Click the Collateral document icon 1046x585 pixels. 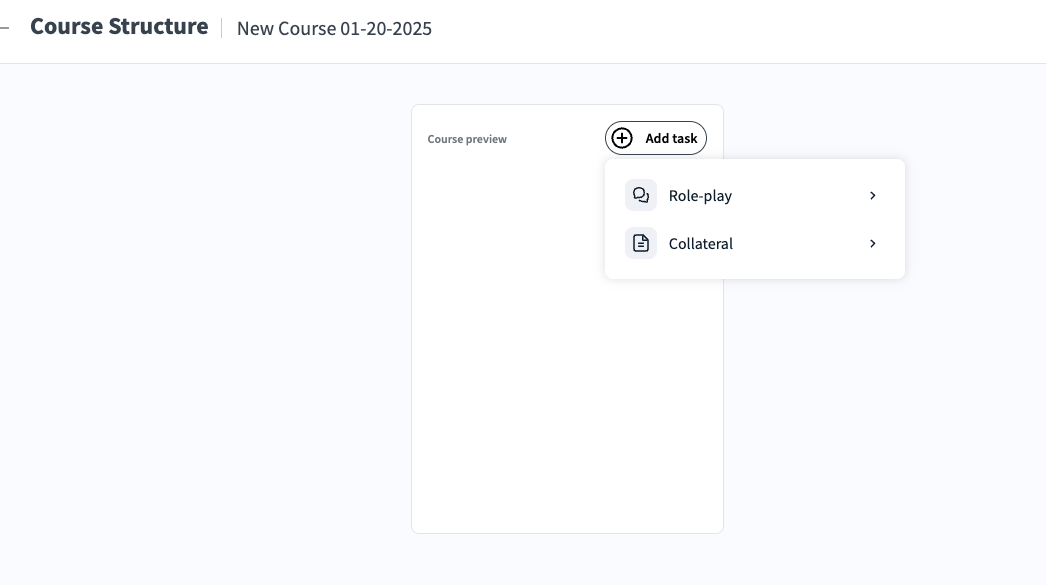[641, 243]
